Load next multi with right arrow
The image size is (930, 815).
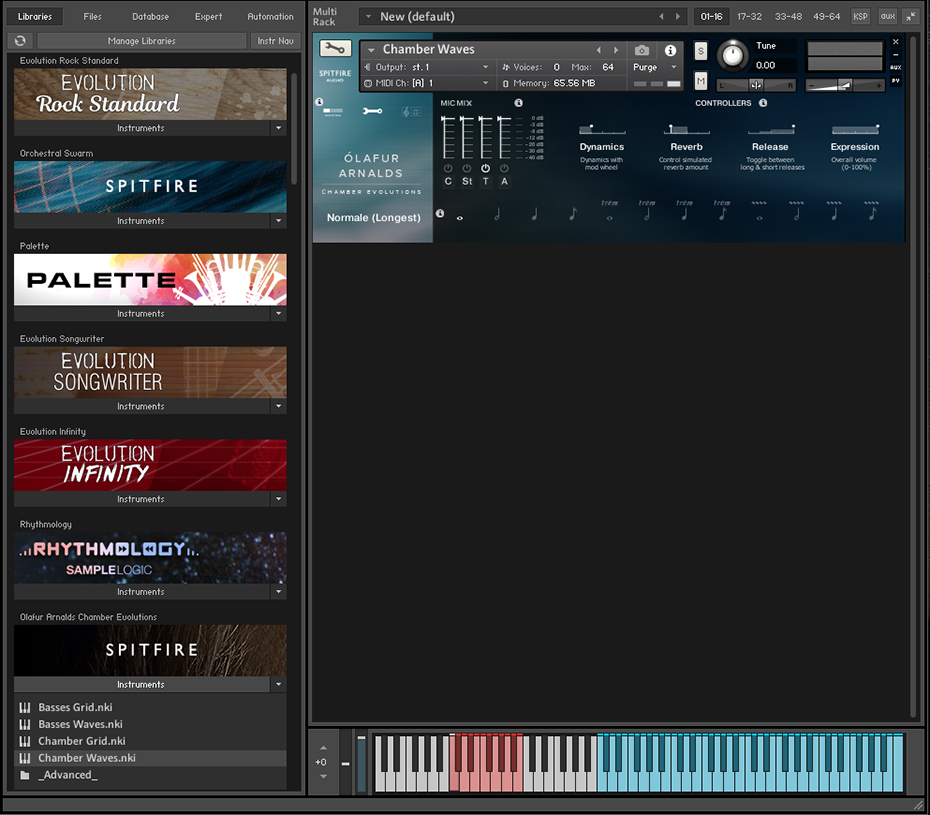point(678,17)
